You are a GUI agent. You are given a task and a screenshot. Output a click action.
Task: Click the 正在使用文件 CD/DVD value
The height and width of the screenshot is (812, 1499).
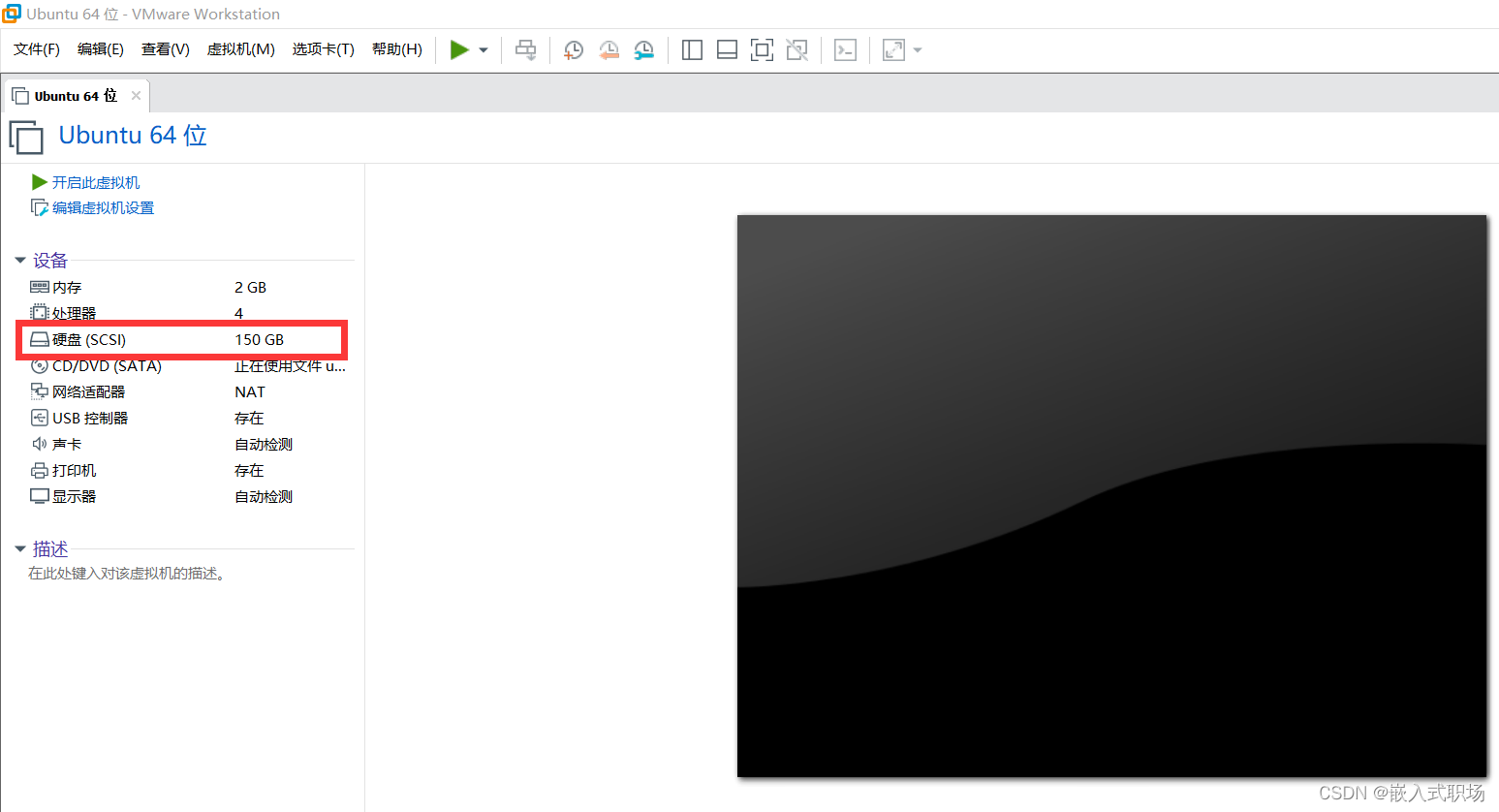coord(290,365)
